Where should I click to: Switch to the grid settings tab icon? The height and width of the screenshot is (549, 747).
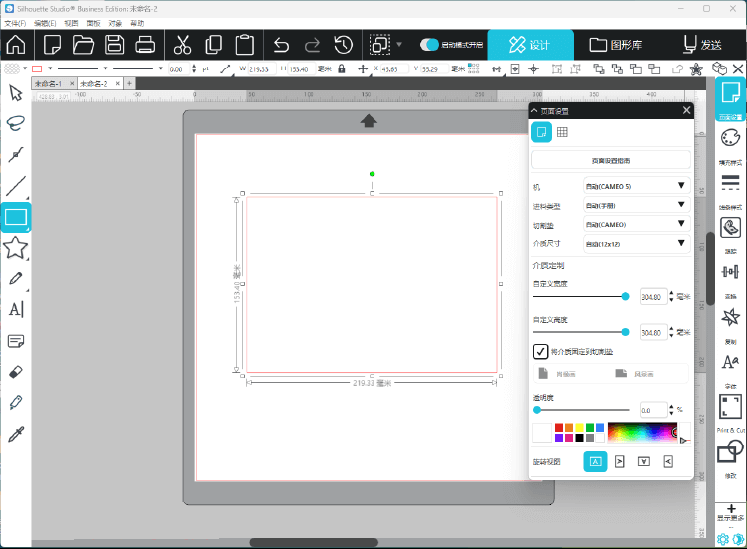click(562, 132)
